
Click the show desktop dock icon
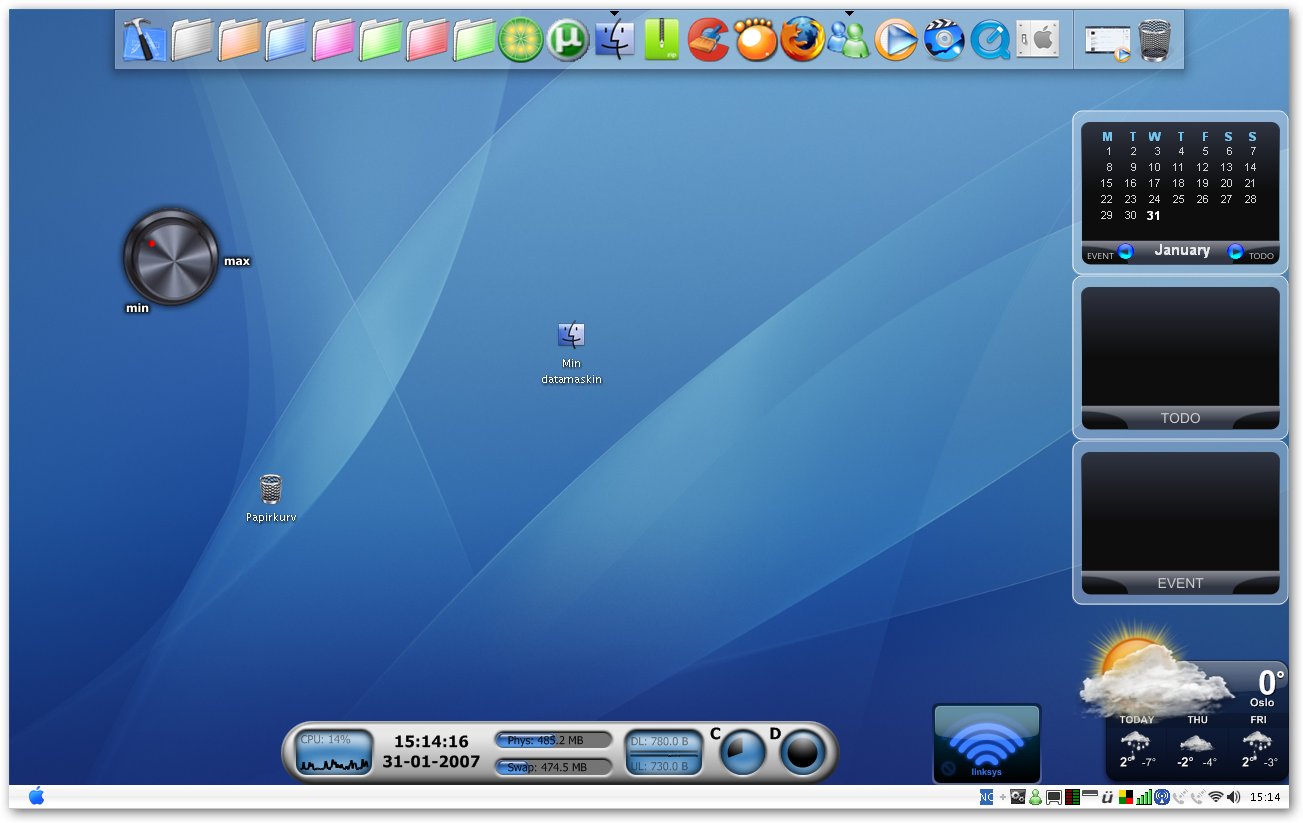coord(1107,44)
